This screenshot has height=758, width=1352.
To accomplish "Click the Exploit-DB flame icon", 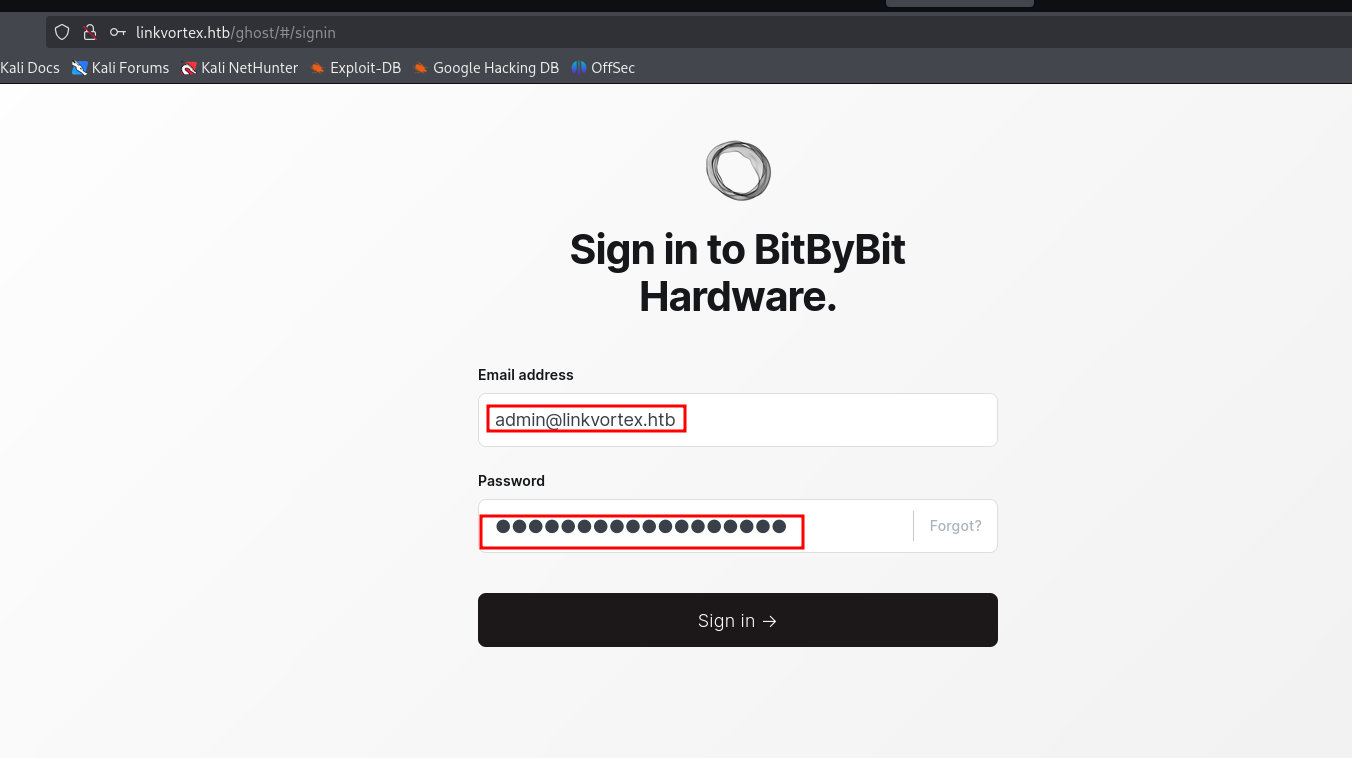I will point(317,68).
